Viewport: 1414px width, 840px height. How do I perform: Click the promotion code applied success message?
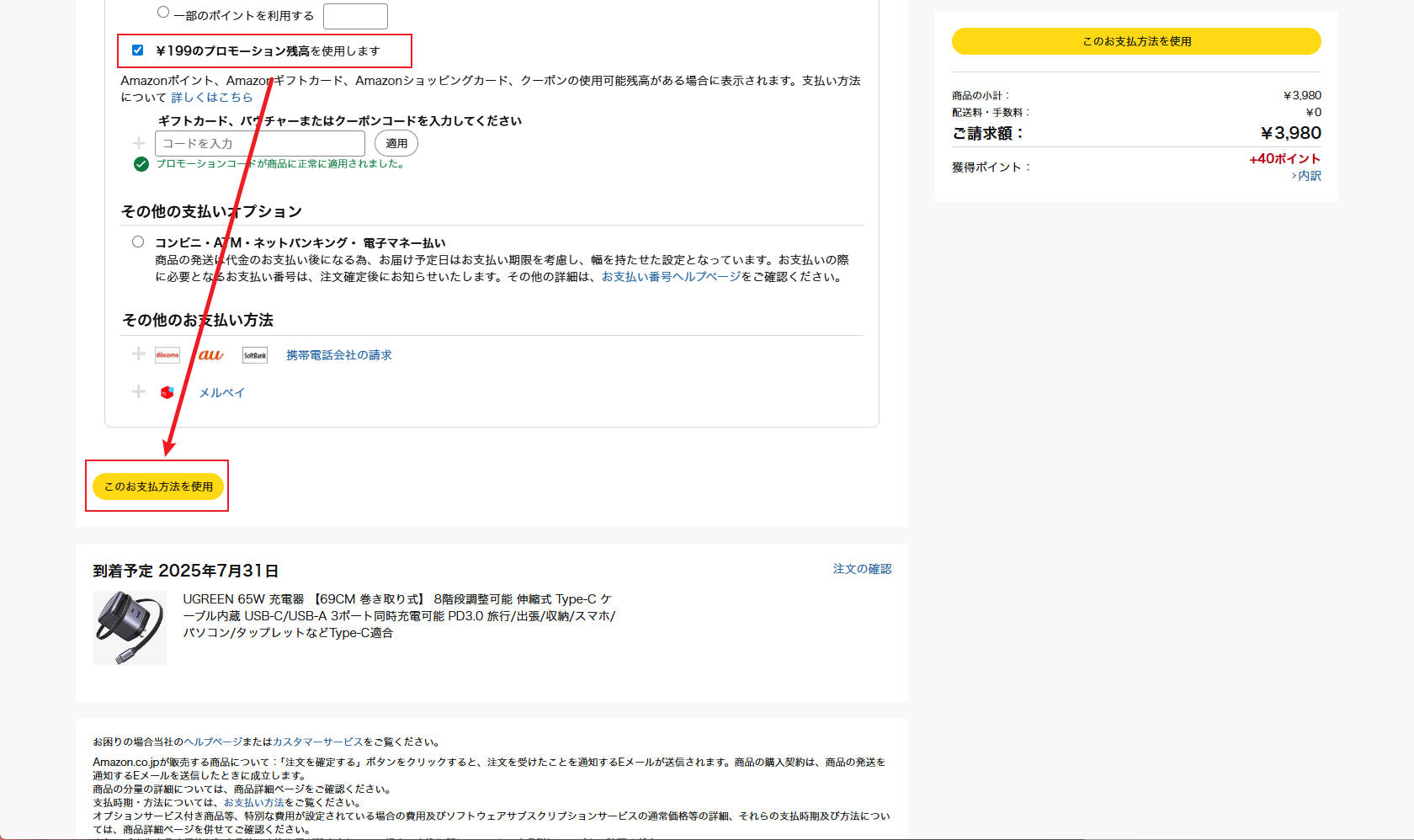[x=281, y=164]
